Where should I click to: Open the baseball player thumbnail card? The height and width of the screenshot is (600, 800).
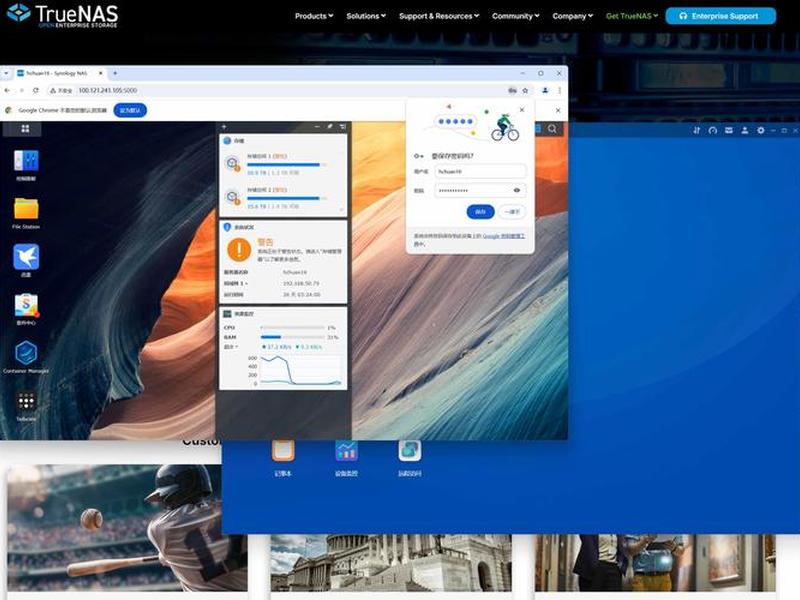(127, 528)
